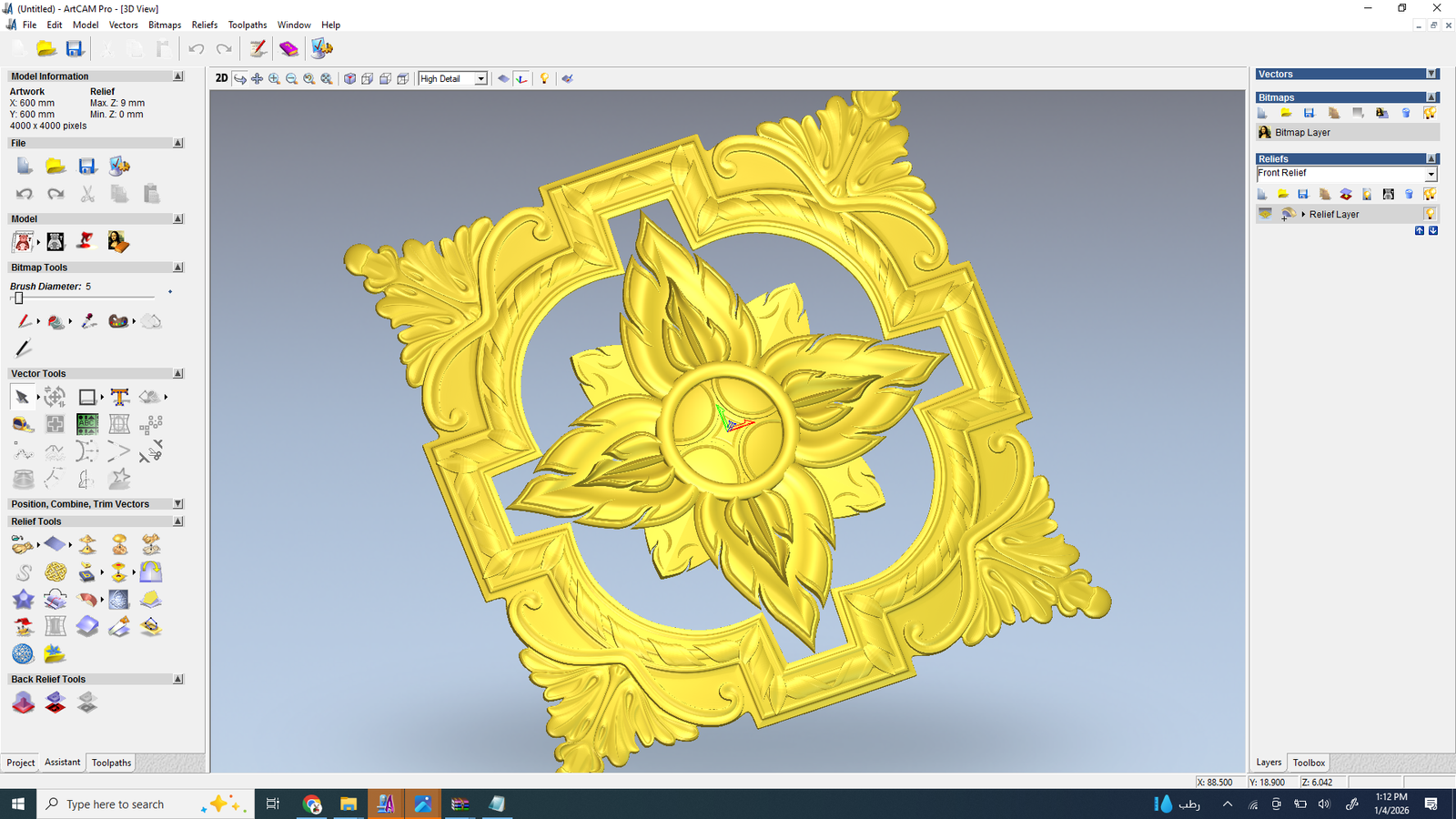This screenshot has height=819, width=1456.
Task: Click the Zoom In icon in 3D view toolbar
Action: (x=274, y=79)
